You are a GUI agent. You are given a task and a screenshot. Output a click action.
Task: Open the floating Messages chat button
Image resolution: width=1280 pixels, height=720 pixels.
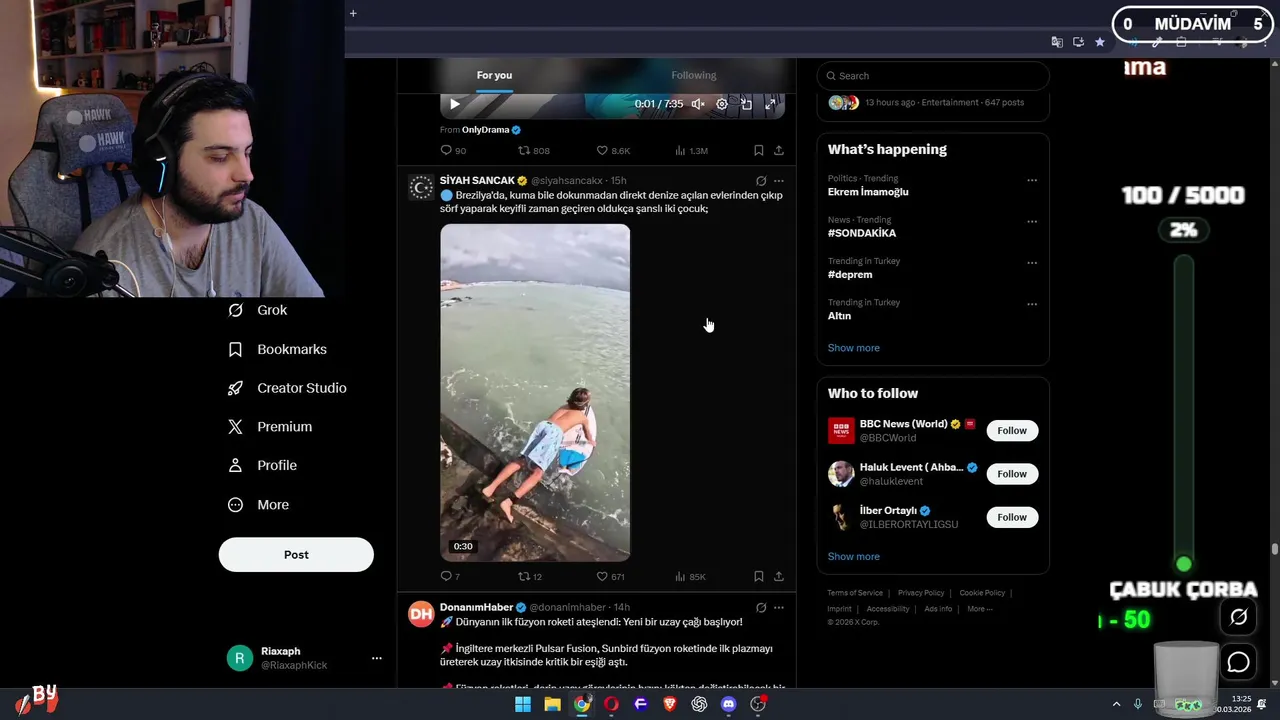(1238, 662)
